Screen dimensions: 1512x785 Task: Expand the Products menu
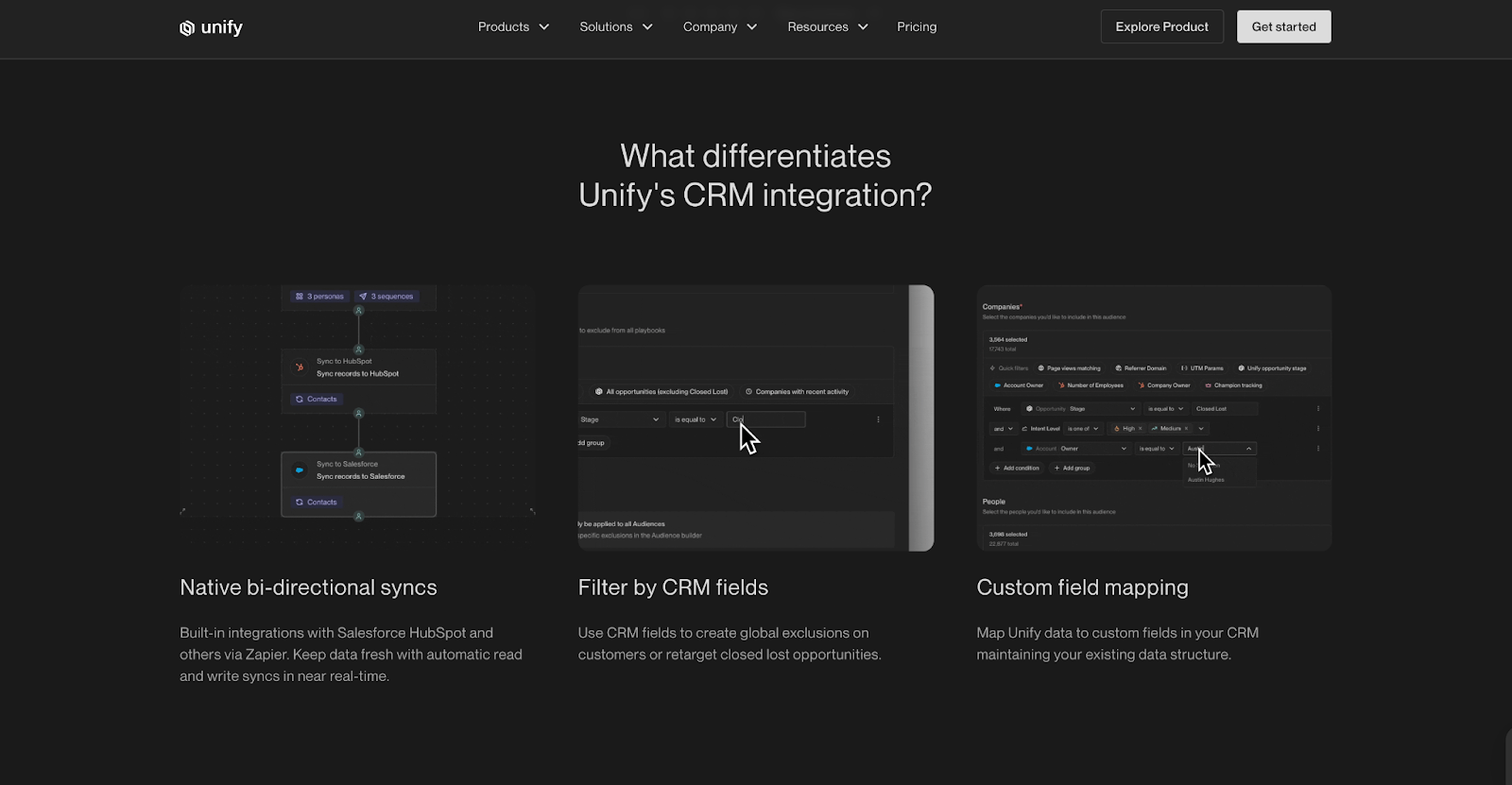click(x=513, y=26)
